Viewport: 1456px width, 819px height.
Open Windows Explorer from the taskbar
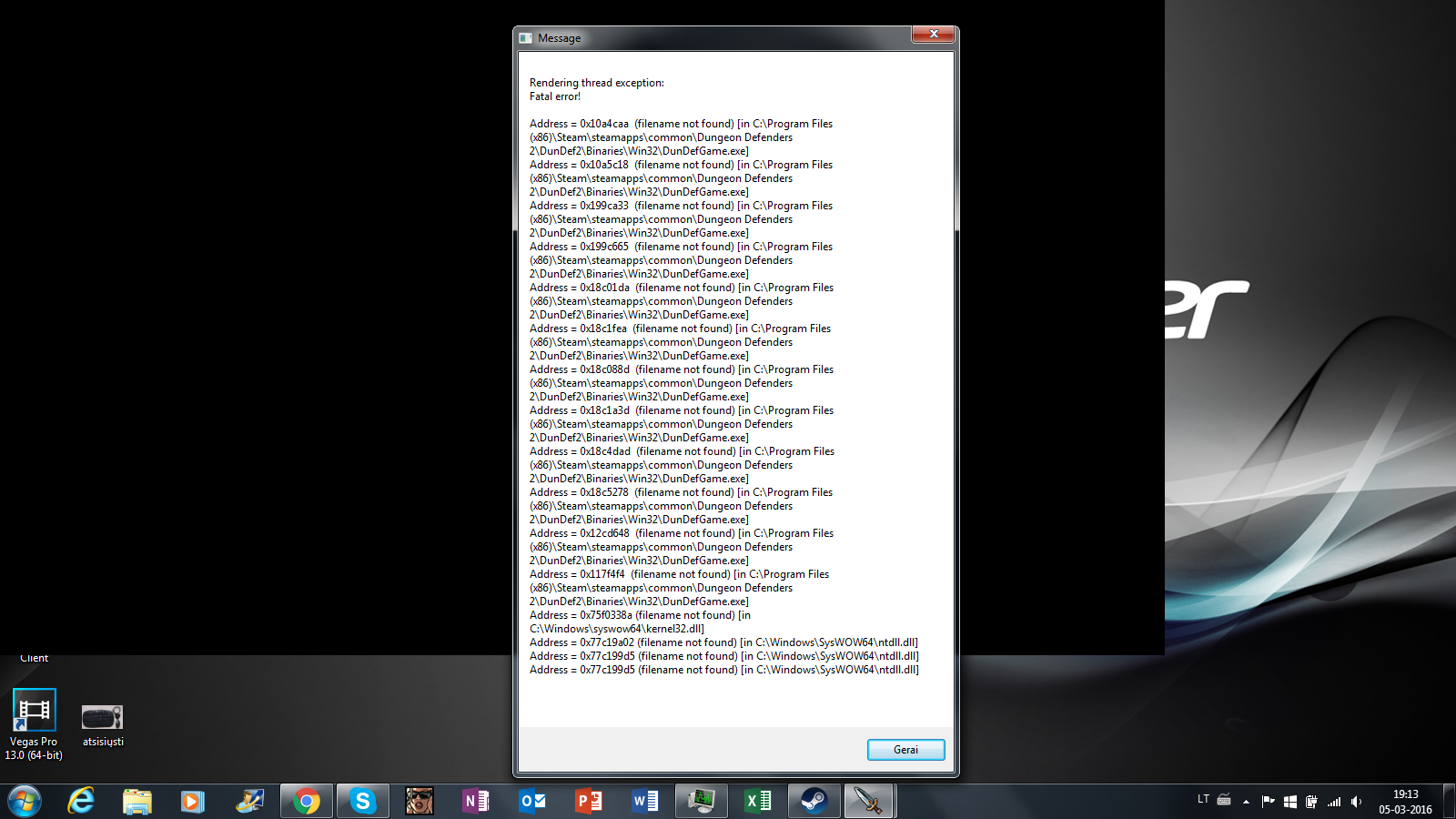click(x=136, y=802)
